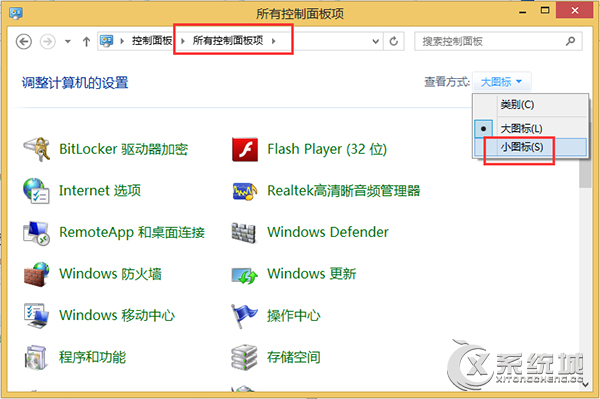
Task: Open the Windows Defender wall icon
Action: tap(244, 233)
